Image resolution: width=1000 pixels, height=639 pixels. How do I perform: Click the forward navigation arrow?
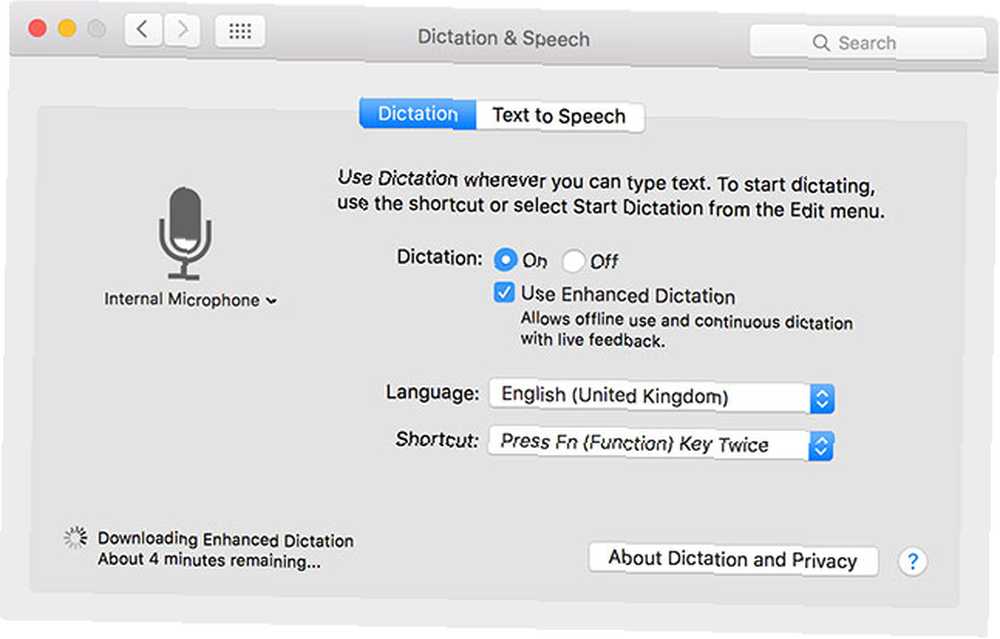coord(180,30)
